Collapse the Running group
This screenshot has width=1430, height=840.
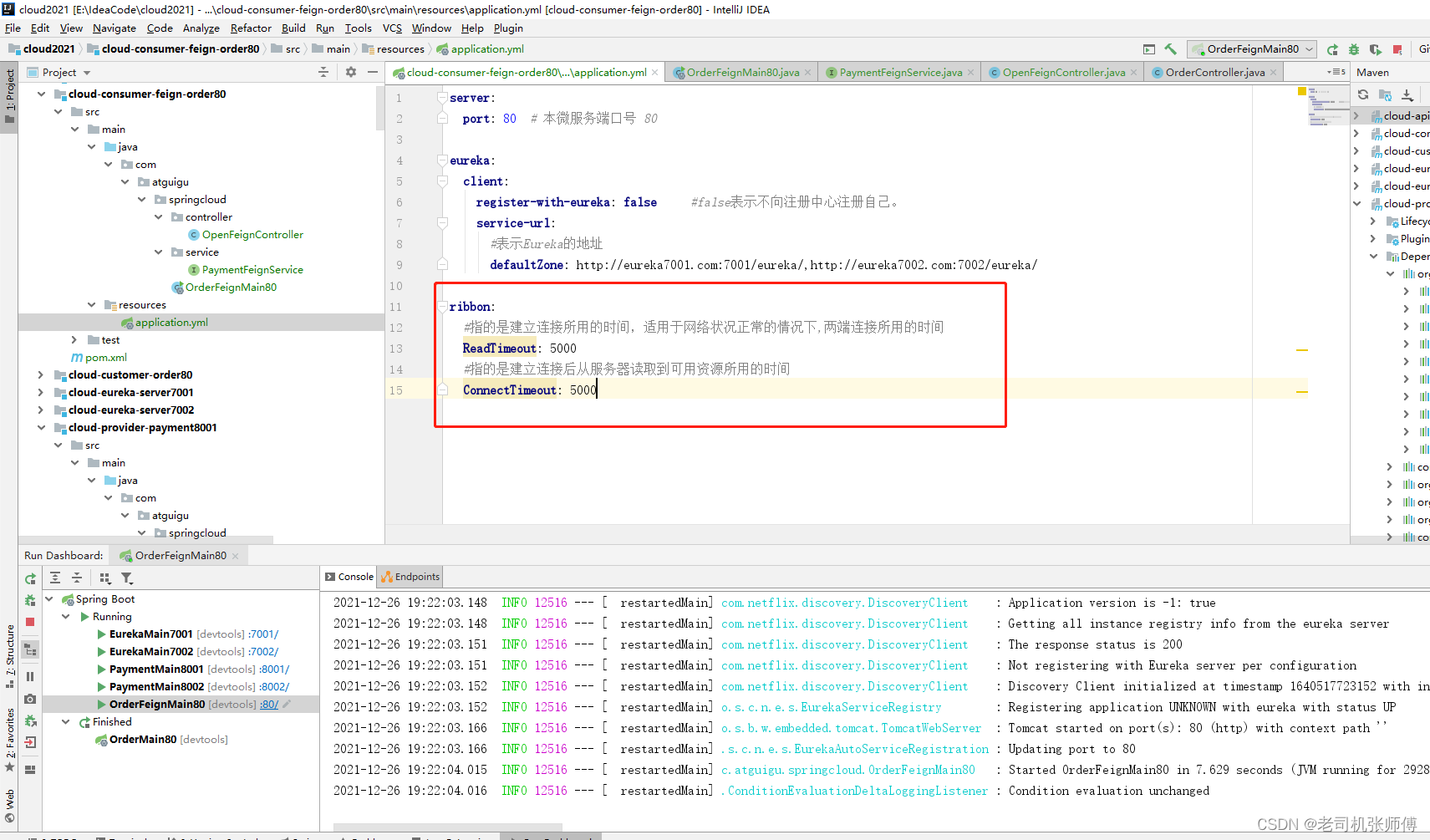(66, 616)
